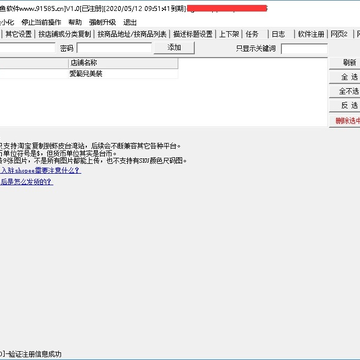Click the 反选 button
The image size is (360, 360).
pos(345,106)
